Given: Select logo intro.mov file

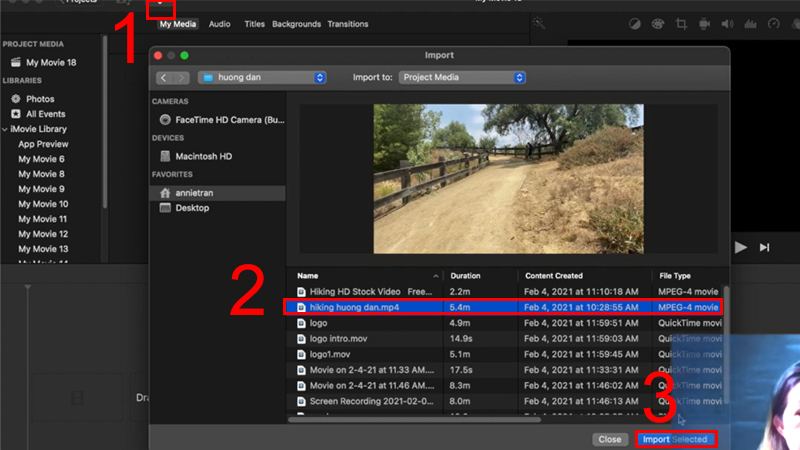Looking at the screenshot, I should pos(505,339).
